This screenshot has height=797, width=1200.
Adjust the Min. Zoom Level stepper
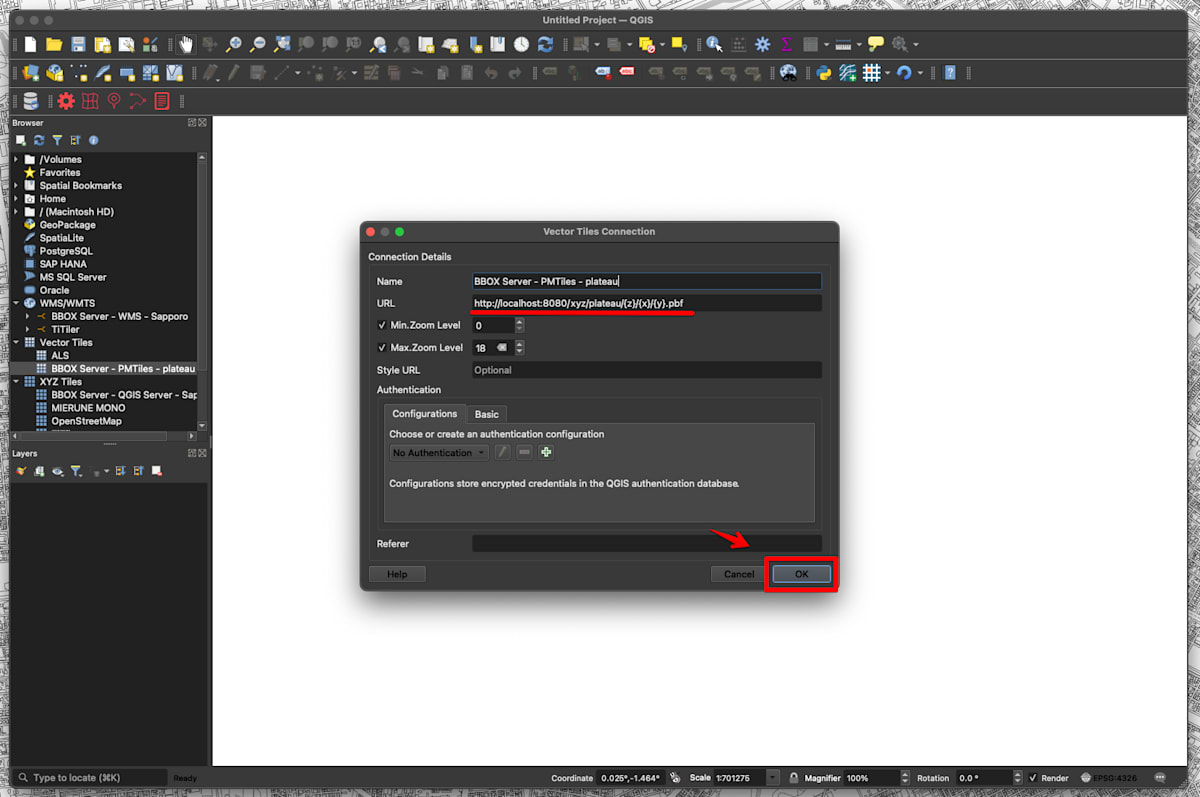pos(520,325)
